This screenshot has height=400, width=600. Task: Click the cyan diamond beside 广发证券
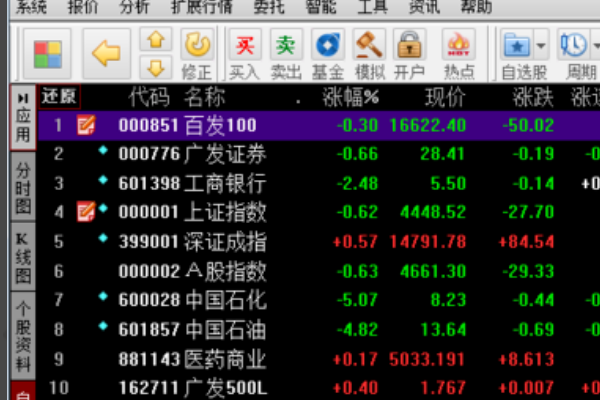click(103, 150)
